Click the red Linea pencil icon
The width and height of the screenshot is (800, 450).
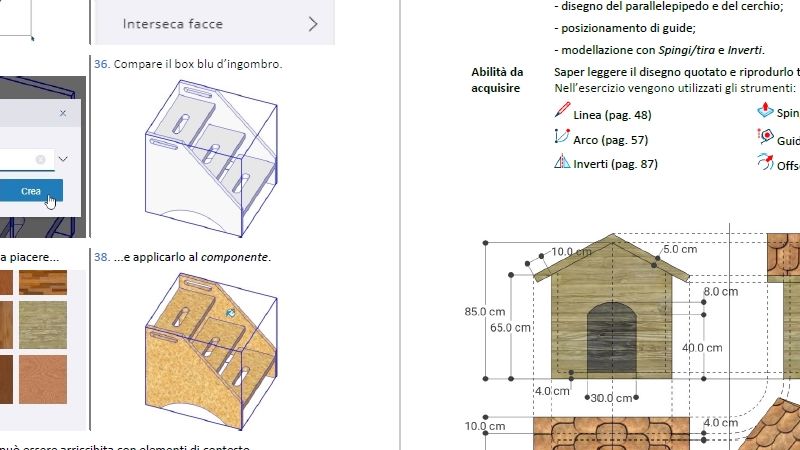(562, 110)
